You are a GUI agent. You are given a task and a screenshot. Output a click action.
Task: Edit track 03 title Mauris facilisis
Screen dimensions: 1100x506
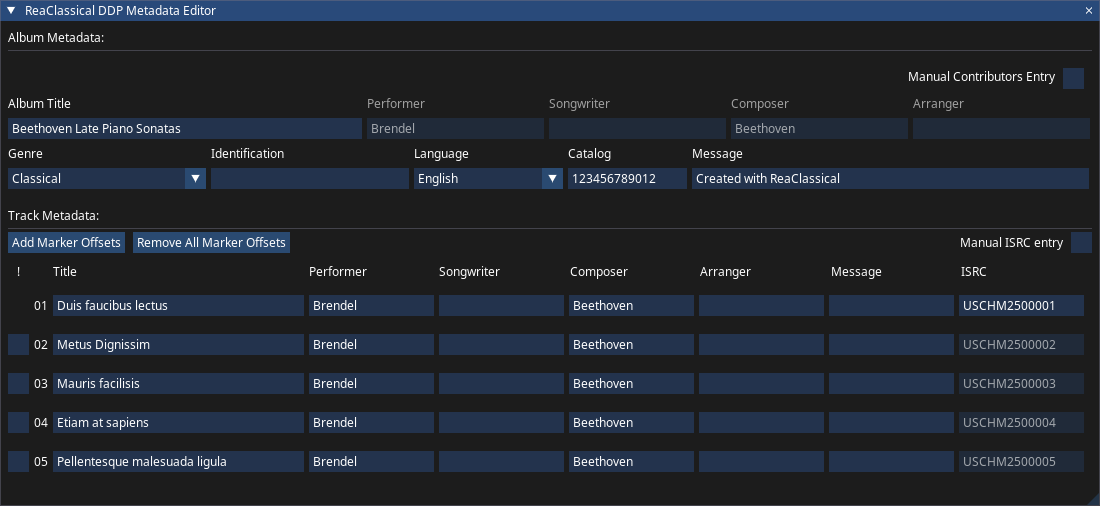click(x=178, y=384)
